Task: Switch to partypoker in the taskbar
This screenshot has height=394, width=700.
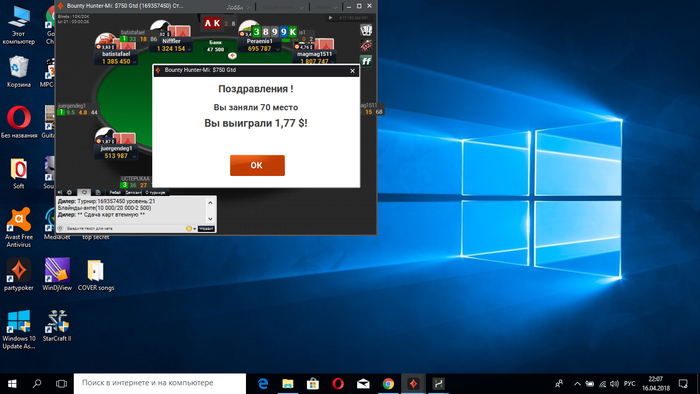Action: coord(413,384)
